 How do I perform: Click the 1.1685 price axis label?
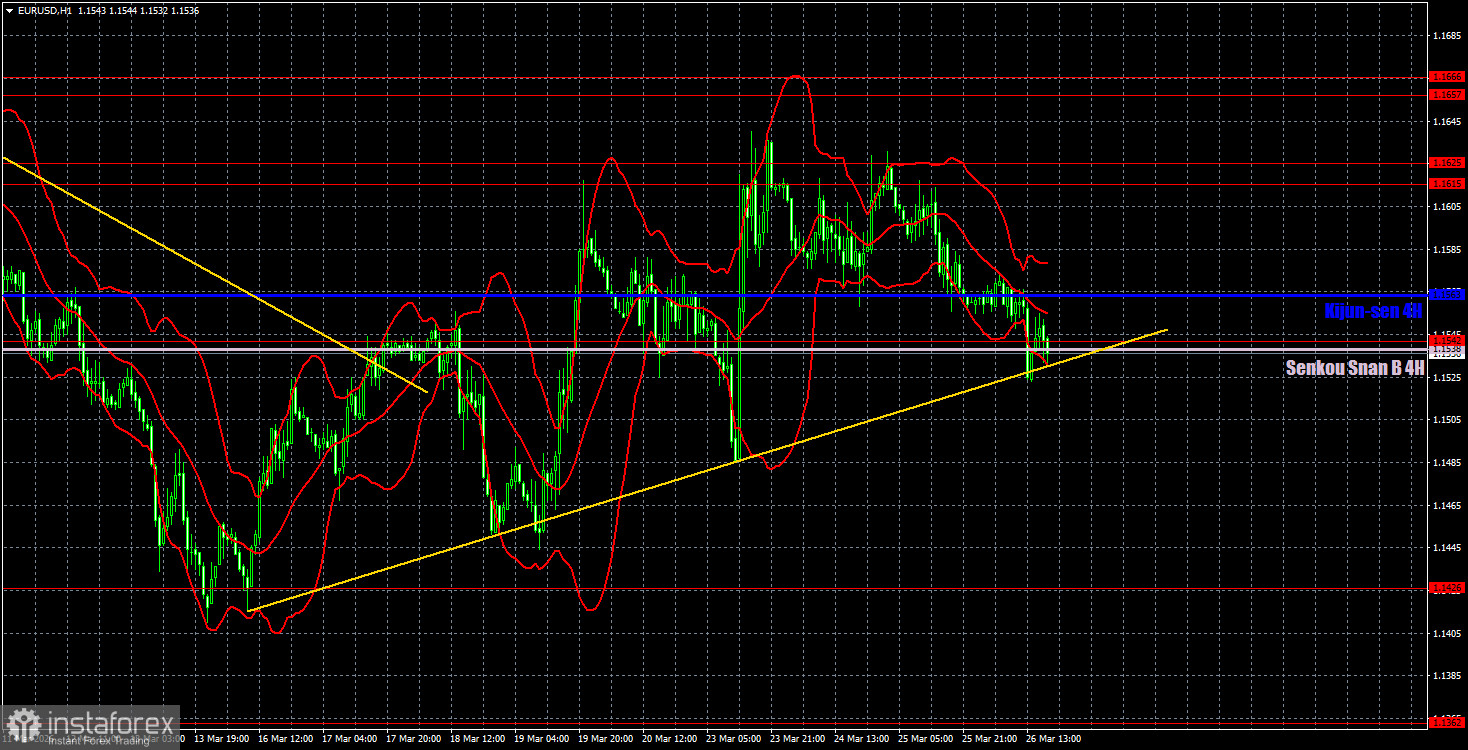click(1446, 36)
